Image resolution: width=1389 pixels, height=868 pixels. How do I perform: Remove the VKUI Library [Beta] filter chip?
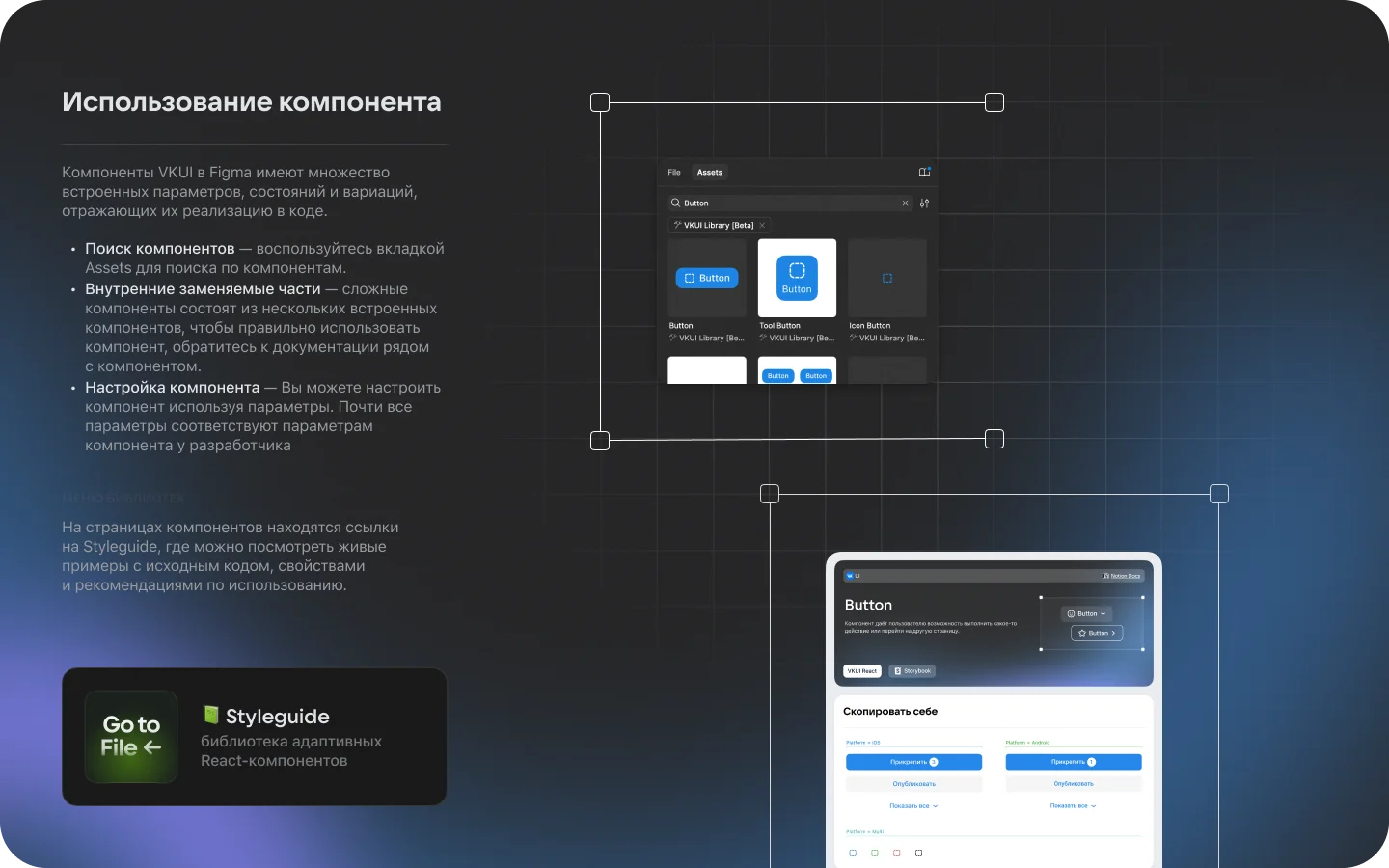pyautogui.click(x=761, y=225)
